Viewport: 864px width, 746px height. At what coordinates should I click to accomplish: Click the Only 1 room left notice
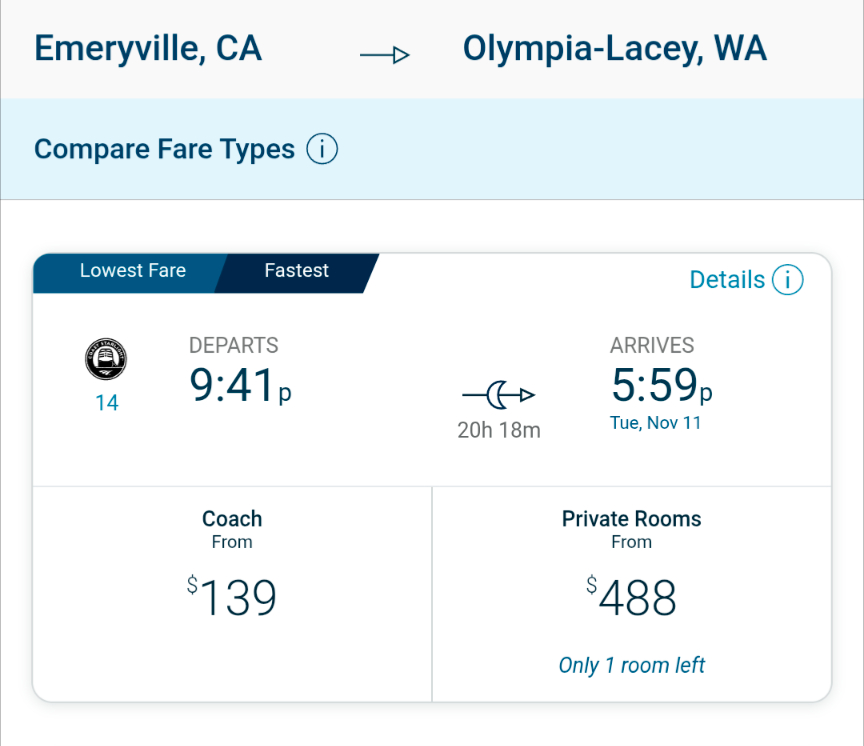pos(631,666)
